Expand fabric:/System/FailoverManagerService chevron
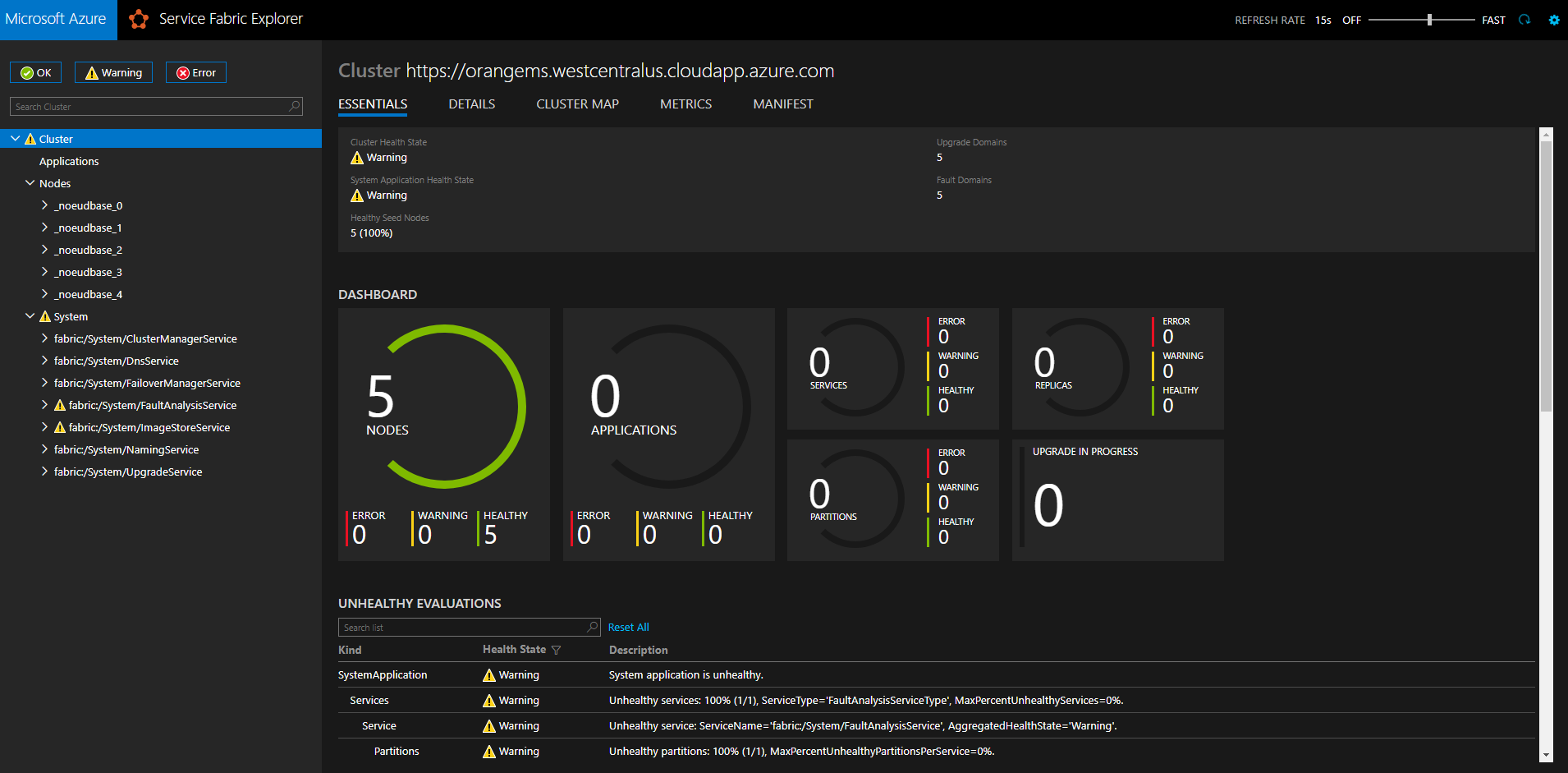Screen dimensions: 1568x773 44,383
